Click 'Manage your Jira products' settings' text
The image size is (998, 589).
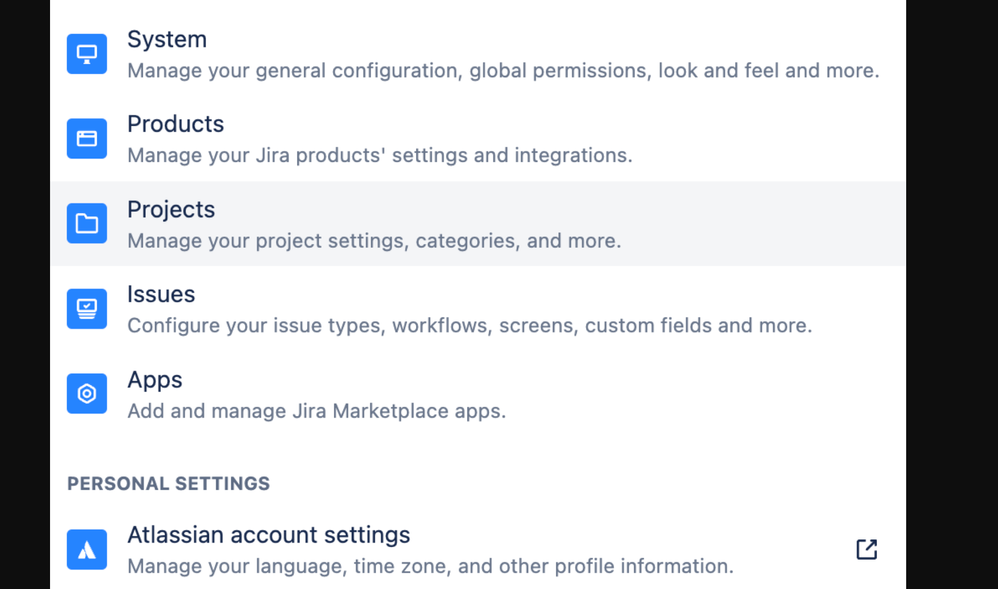(x=379, y=156)
